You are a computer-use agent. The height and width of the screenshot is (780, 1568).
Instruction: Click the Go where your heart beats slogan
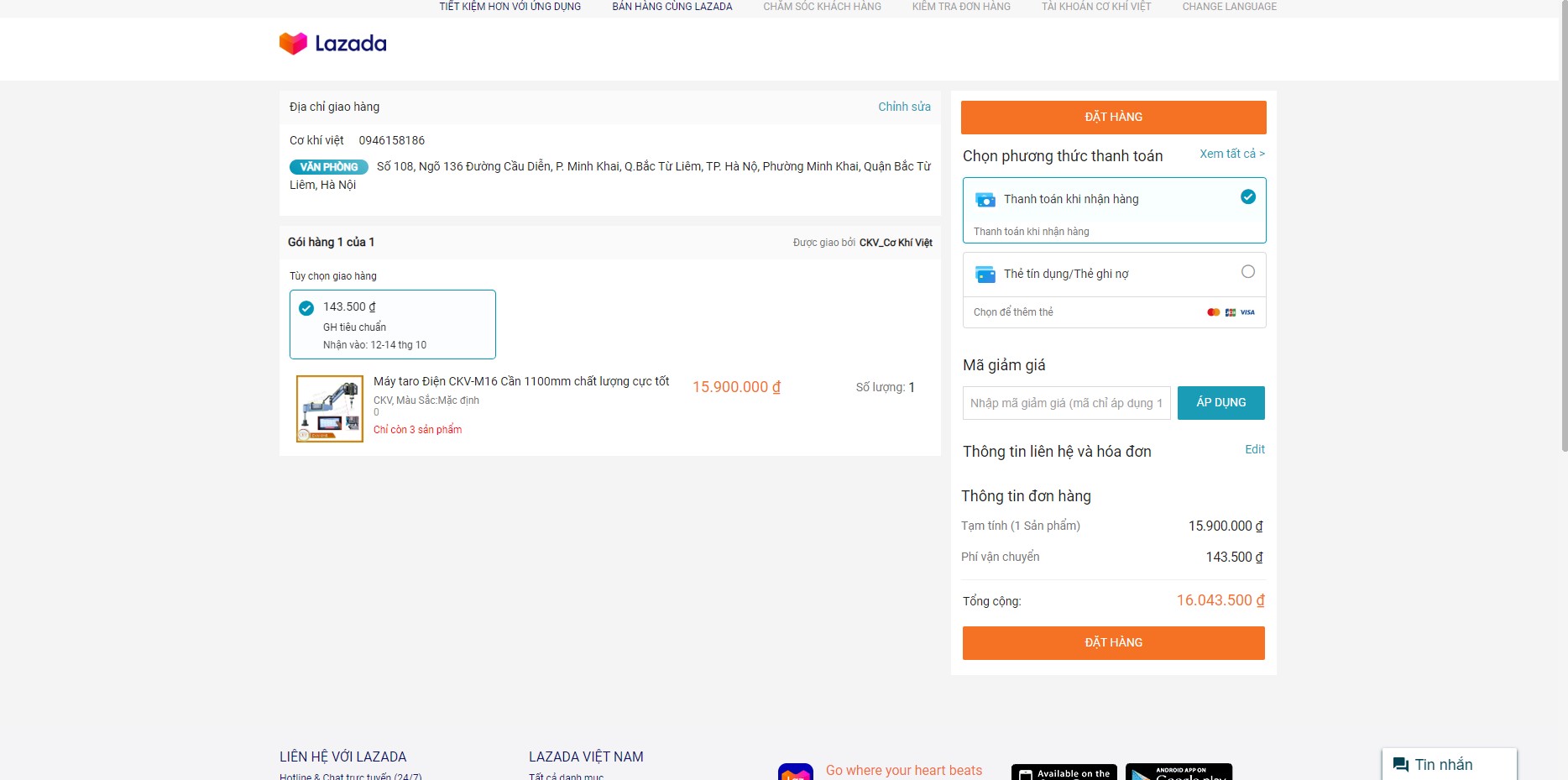click(x=904, y=770)
